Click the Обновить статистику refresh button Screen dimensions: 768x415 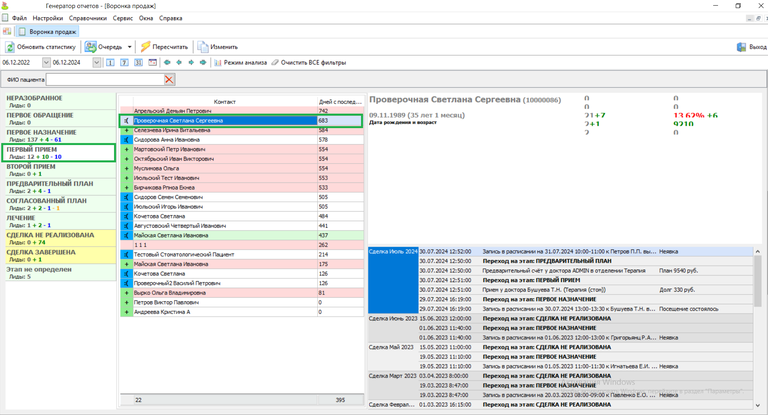click(x=41, y=47)
